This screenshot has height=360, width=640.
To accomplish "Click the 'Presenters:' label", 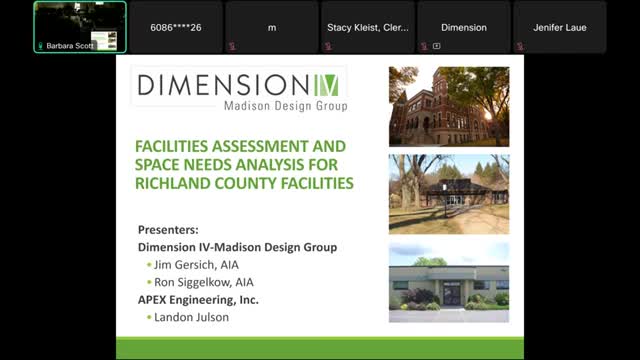I will [168, 230].
